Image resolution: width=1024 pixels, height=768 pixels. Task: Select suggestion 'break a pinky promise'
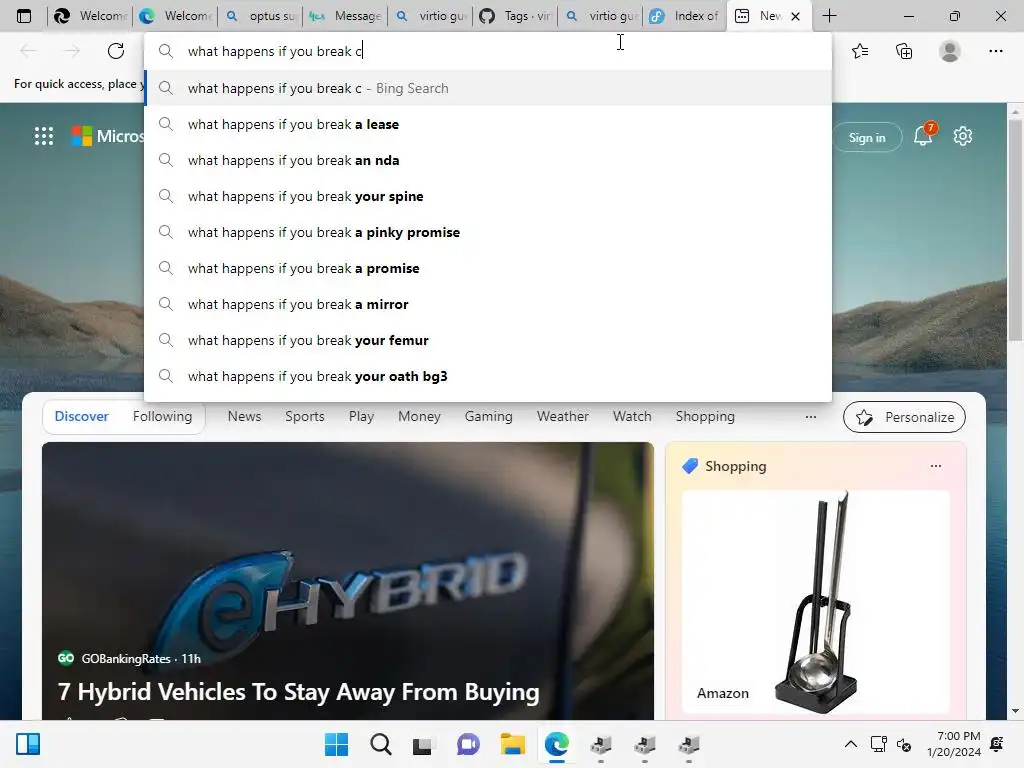click(x=488, y=232)
